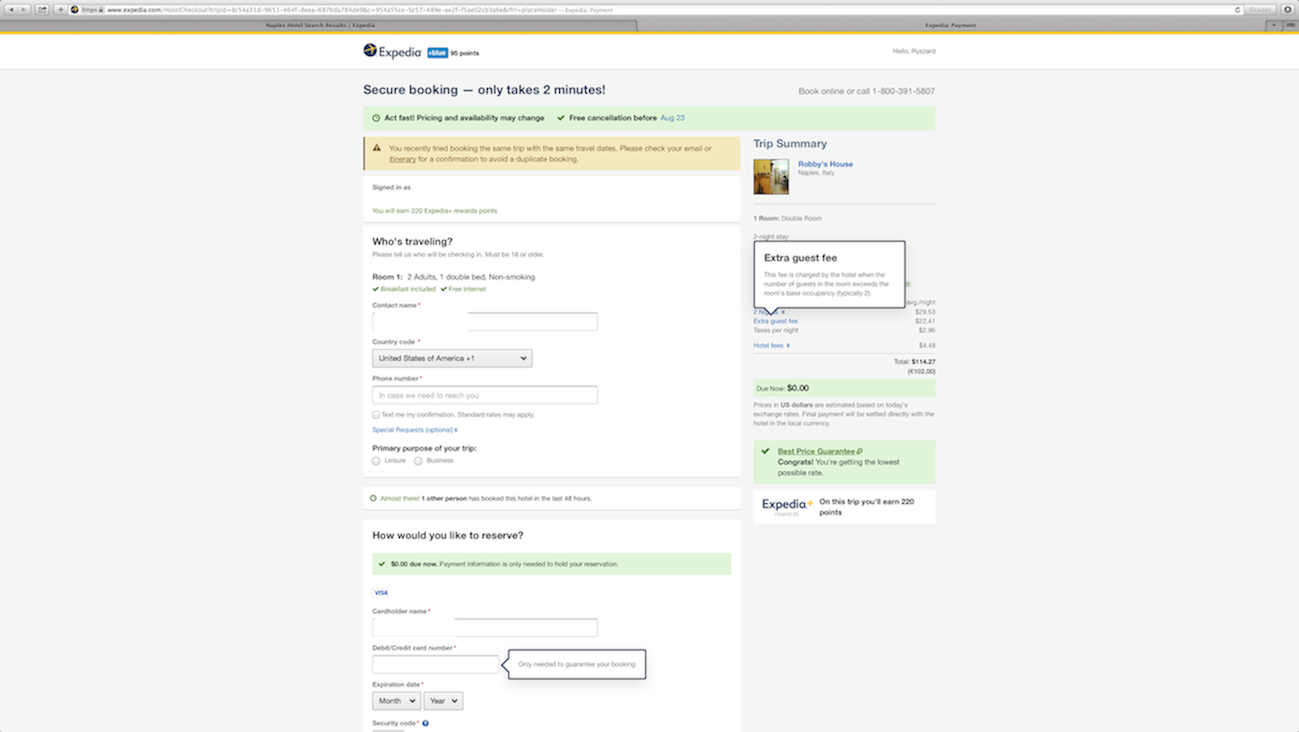Screen dimensions: 1299x732
Task: Click the Aug 23 cancellation date link
Action: 672,118
